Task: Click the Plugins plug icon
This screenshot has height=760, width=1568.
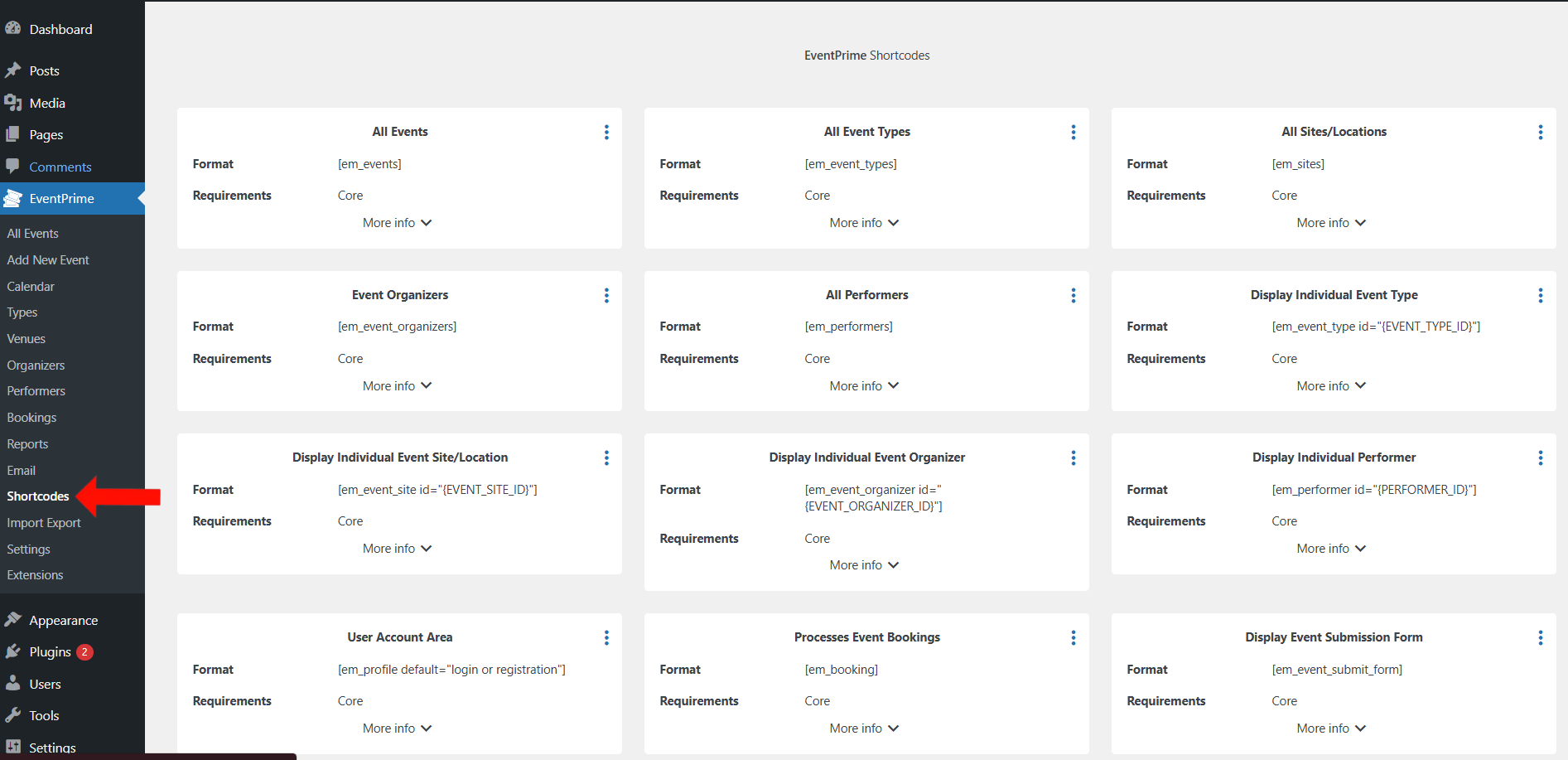Action: (x=12, y=651)
